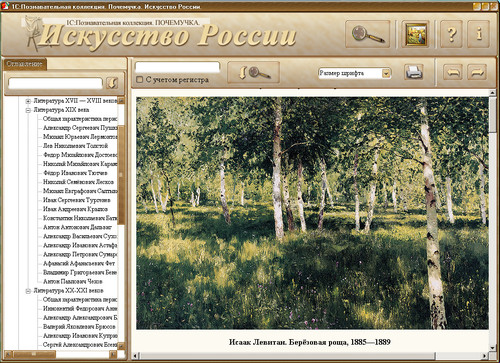Click the application icon in the title bar
Image resolution: width=500 pixels, height=363 pixels.
tap(5, 6)
